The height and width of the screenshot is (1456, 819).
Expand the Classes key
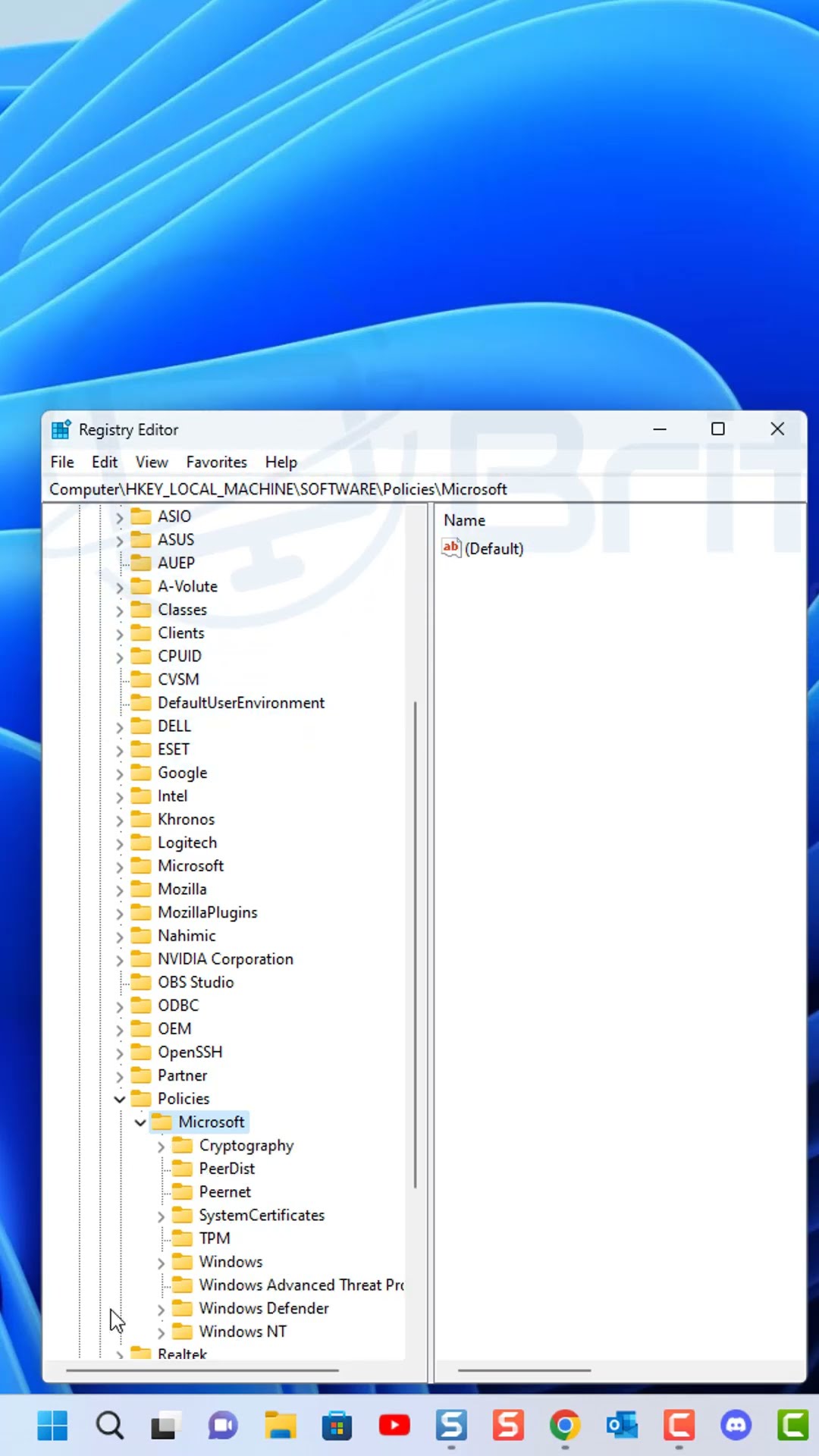pos(119,610)
